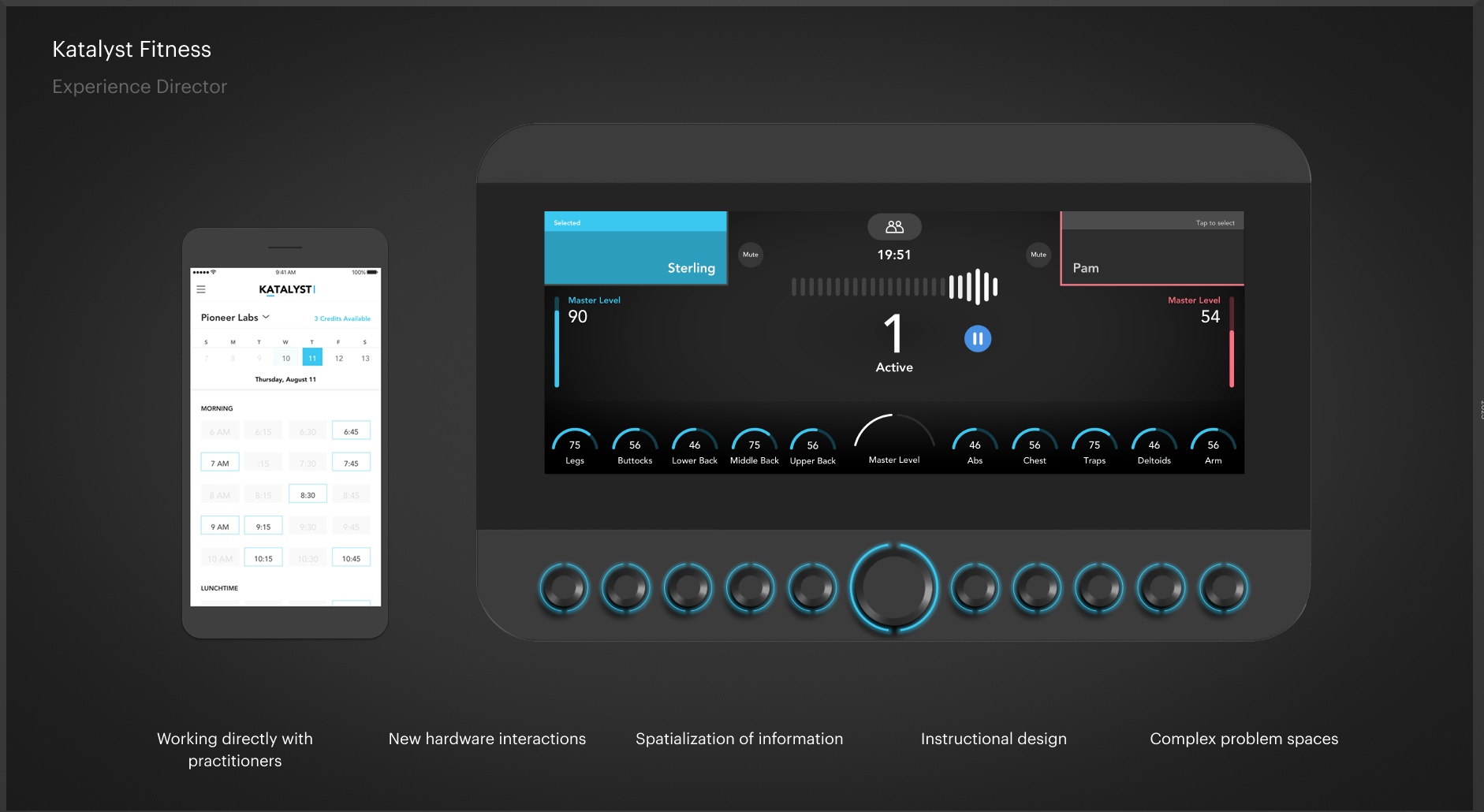1484x812 pixels.
Task: Select Friday 12 in the calendar
Action: pyautogui.click(x=339, y=358)
